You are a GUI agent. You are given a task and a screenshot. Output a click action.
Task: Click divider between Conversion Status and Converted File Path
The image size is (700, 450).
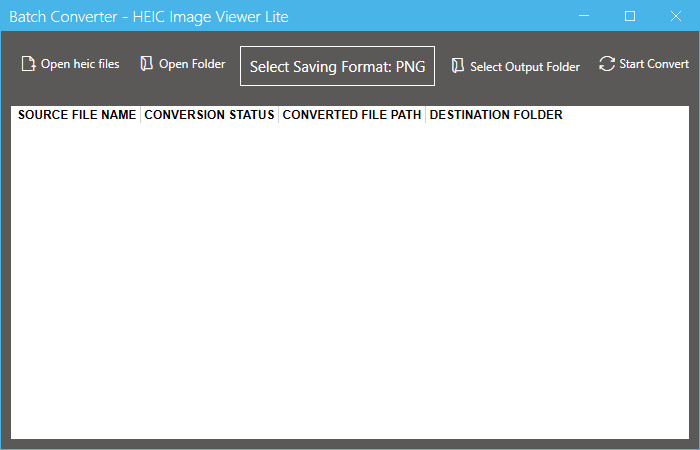278,115
